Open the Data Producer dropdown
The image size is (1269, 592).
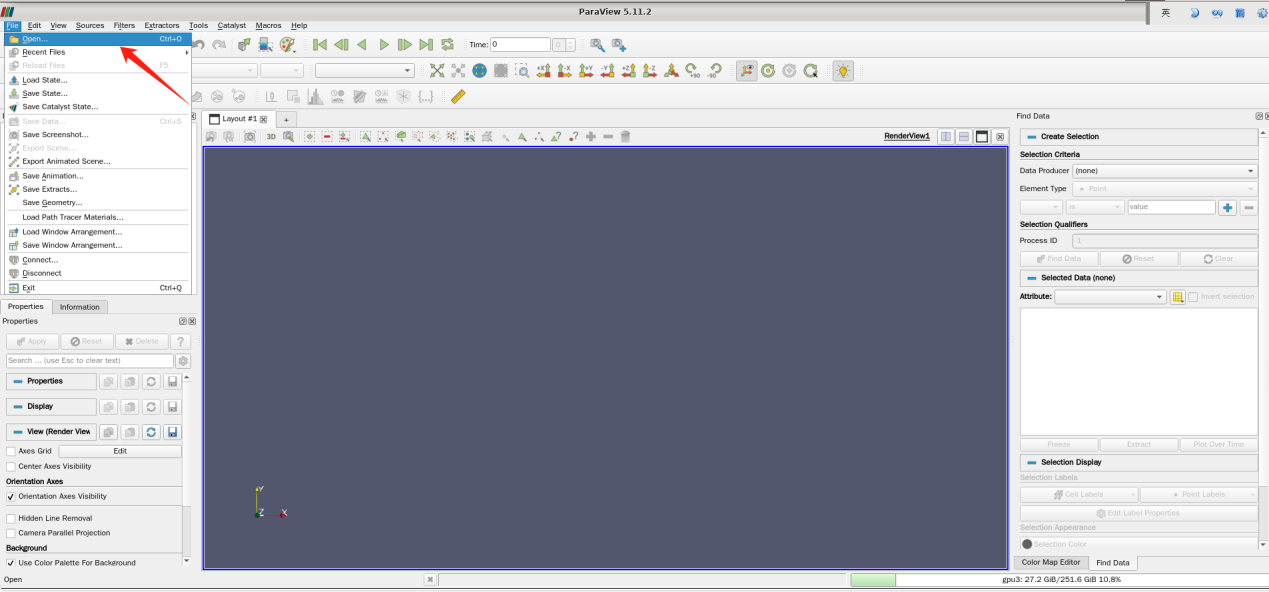(1164, 171)
